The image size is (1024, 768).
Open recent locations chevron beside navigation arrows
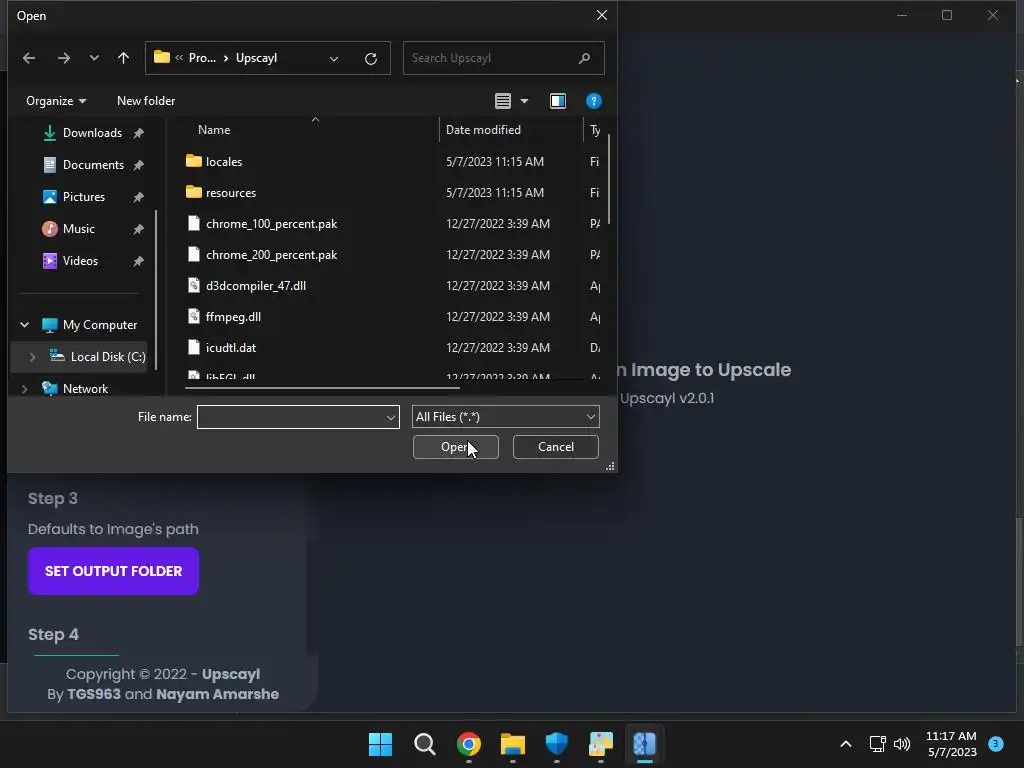point(94,58)
